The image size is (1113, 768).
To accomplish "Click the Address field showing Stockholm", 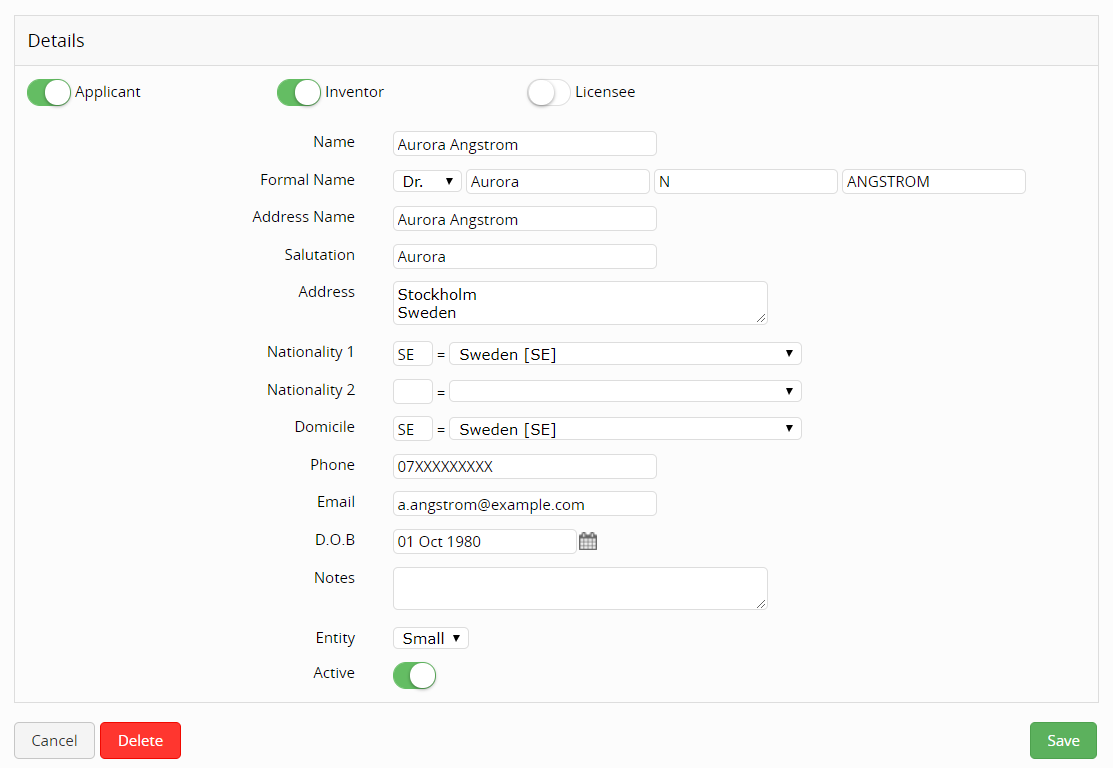I will (x=580, y=302).
